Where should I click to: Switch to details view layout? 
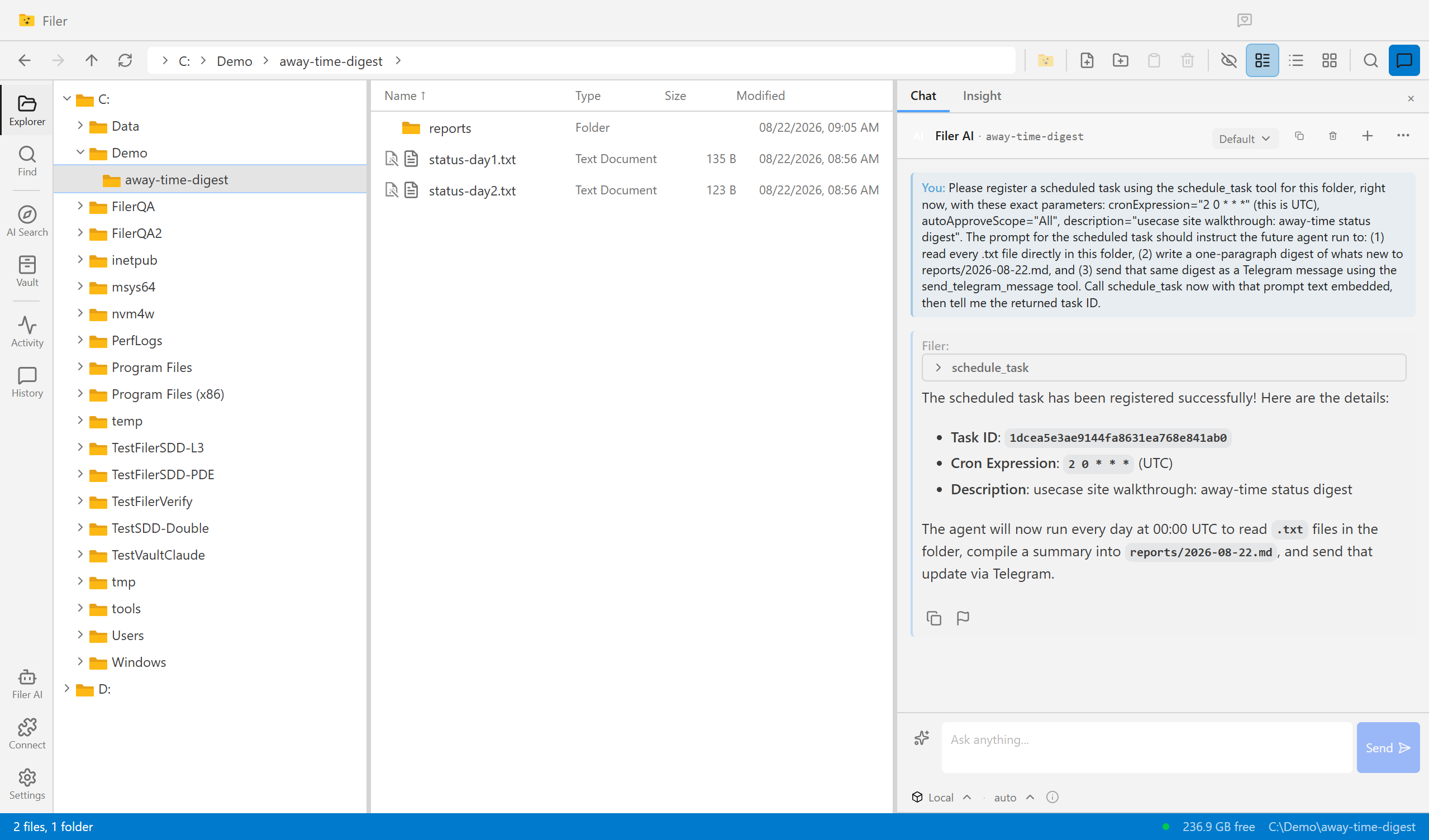pos(1262,61)
